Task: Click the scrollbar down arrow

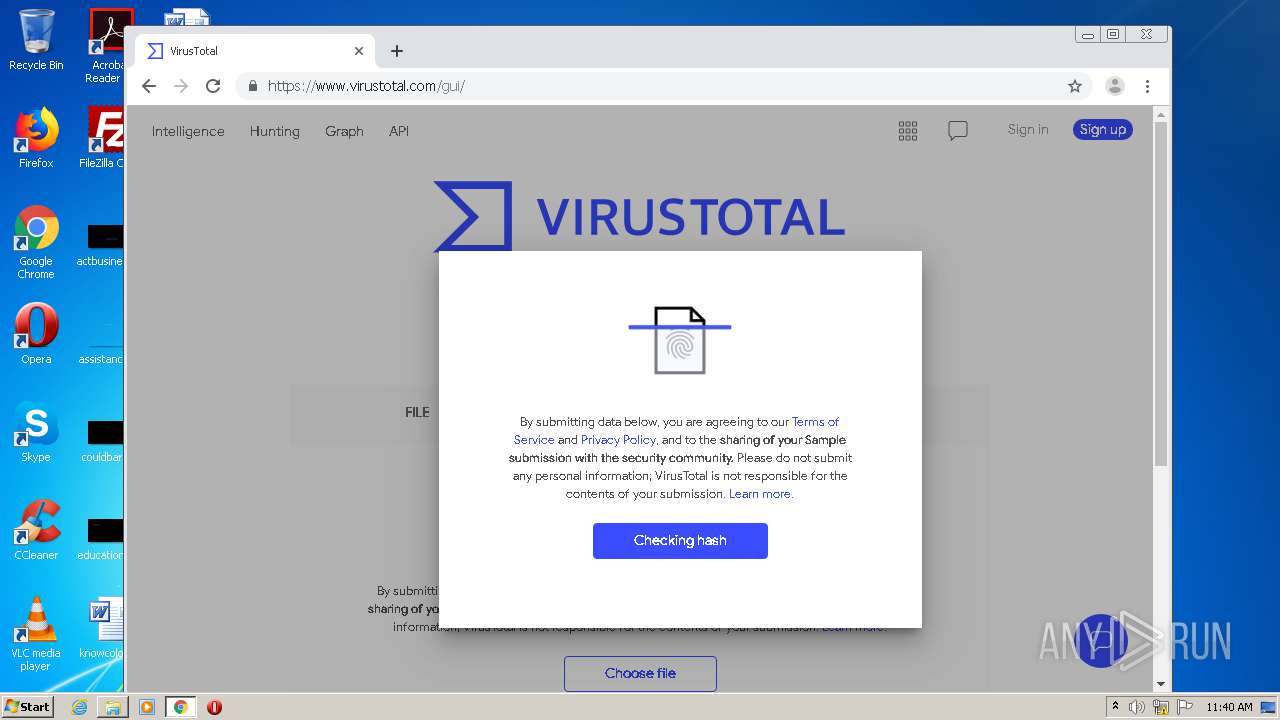Action: (x=1160, y=684)
